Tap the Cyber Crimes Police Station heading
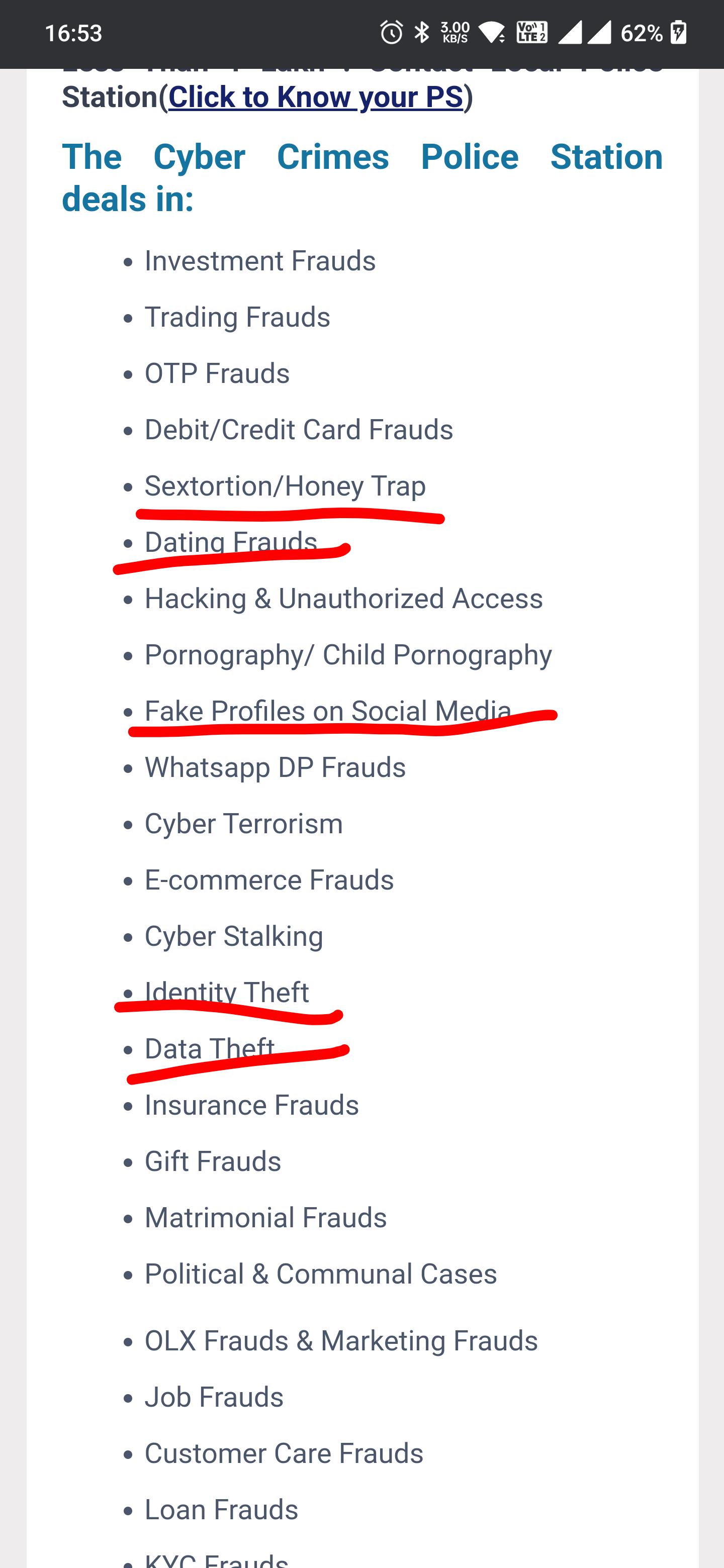 coord(361,177)
